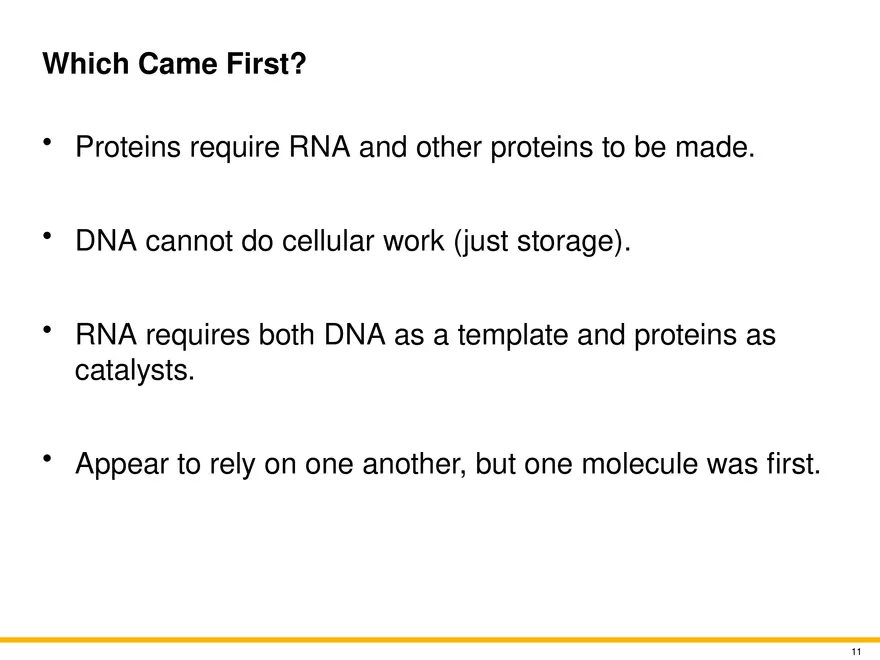Click the line beginning "RNA requires both DNA"
Screen dimensions: 880x660
coord(425,336)
